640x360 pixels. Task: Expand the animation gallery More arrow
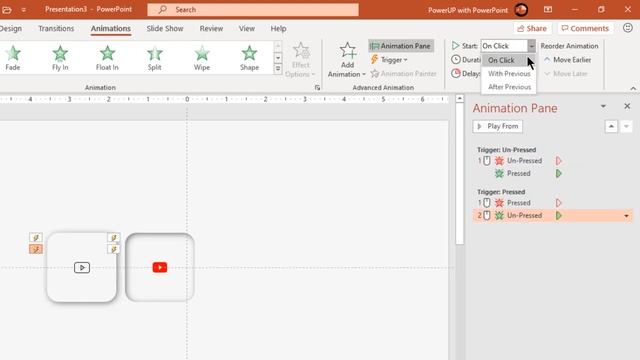tap(278, 69)
